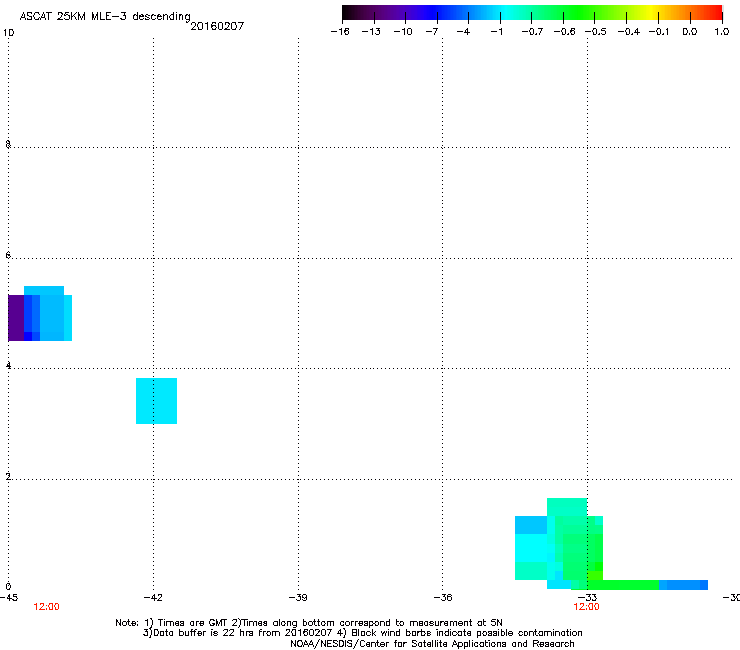Click the colorbar label -0.4
Image resolution: width=740 pixels, height=650 pixels.
tap(629, 32)
